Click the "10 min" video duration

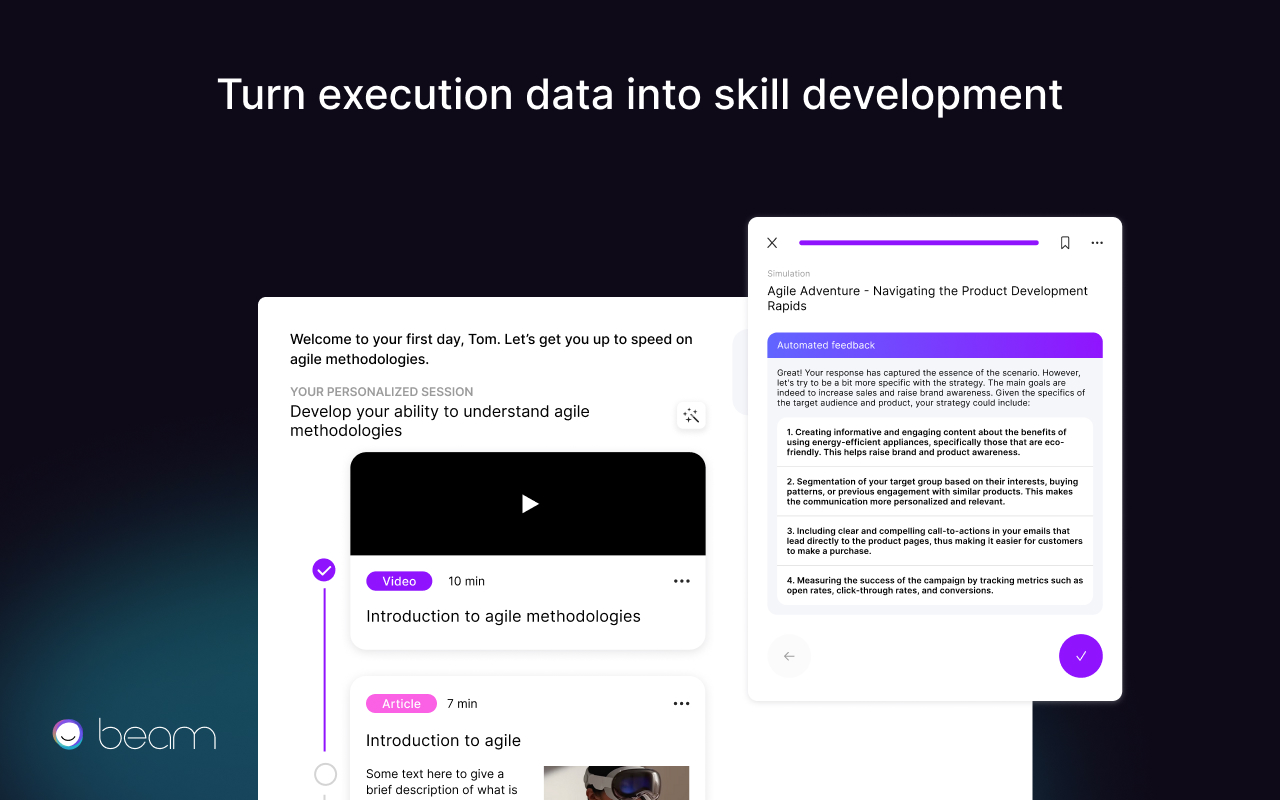(466, 581)
